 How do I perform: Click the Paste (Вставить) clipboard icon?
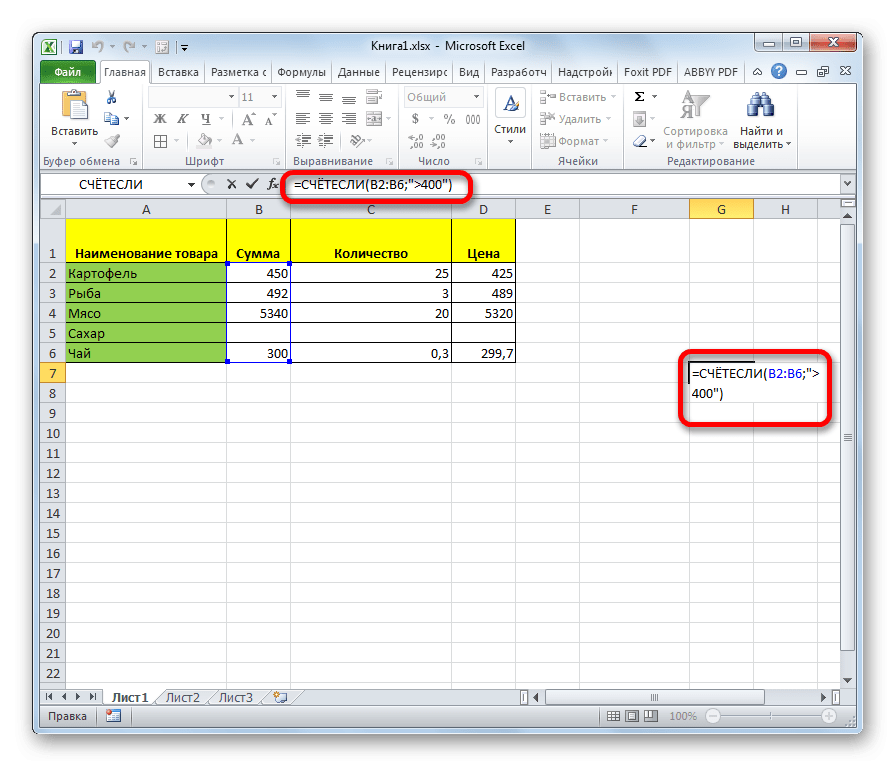tap(74, 106)
